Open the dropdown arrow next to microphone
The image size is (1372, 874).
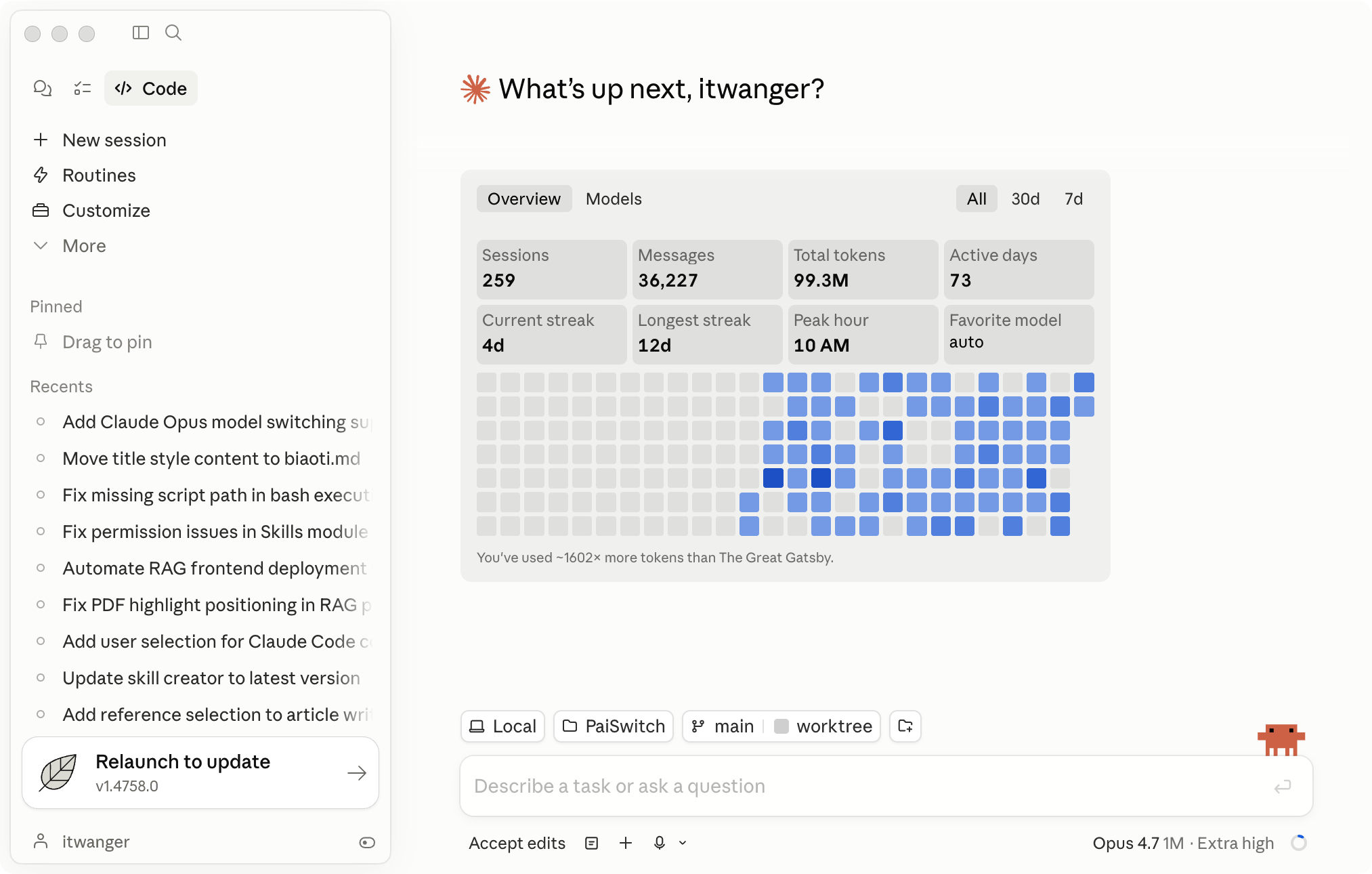[x=683, y=843]
